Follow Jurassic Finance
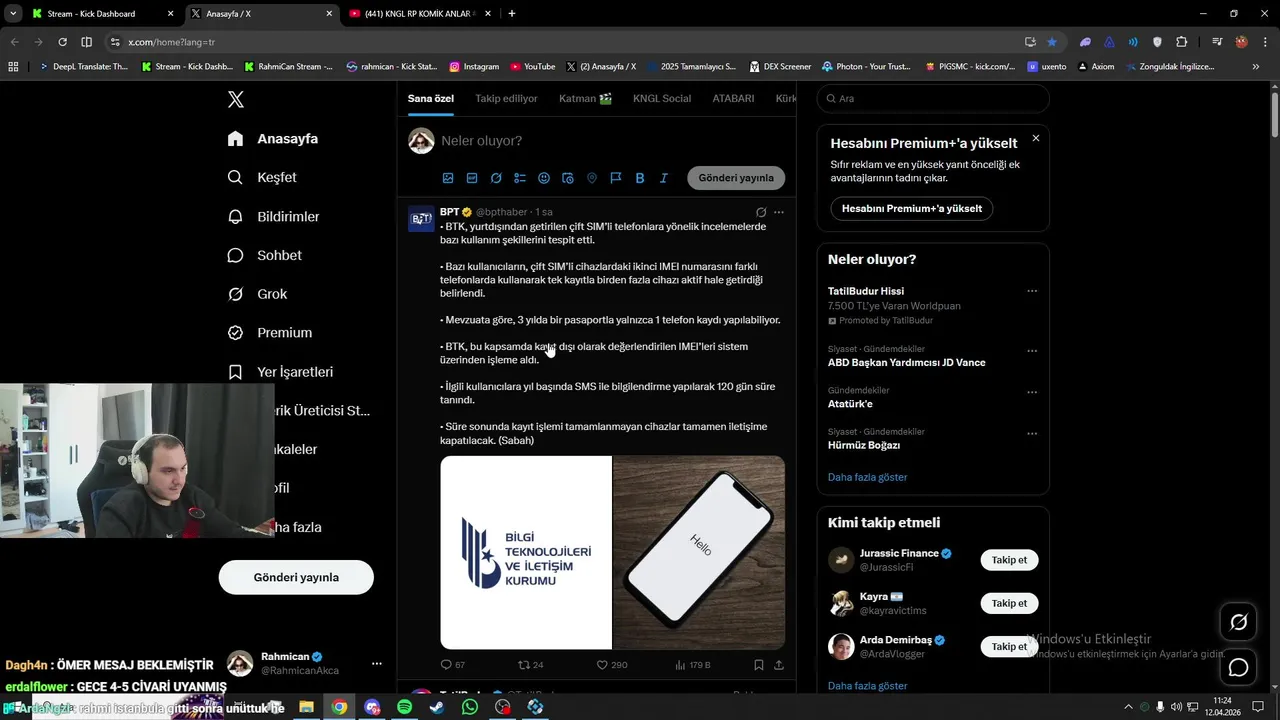Viewport: 1280px width, 720px height. (1009, 560)
